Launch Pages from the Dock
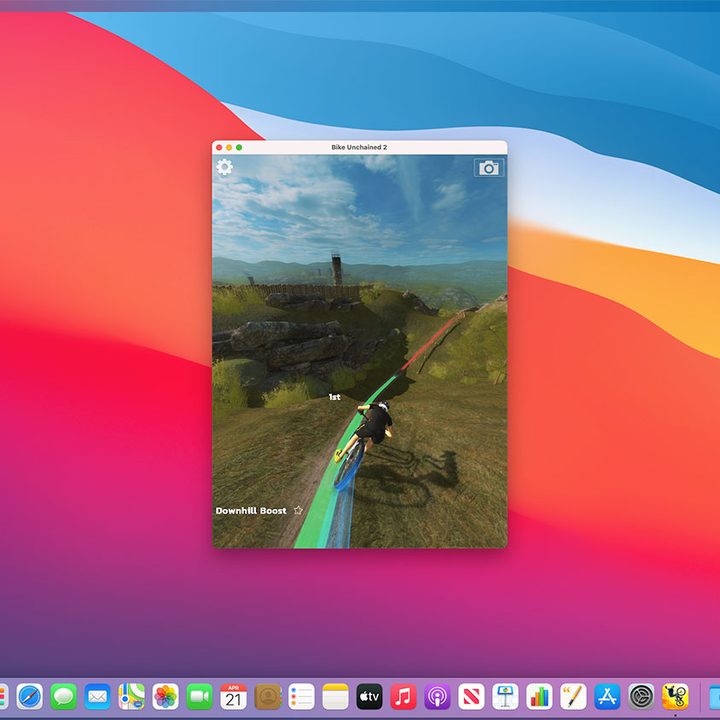Viewport: 720px width, 720px height. click(x=574, y=697)
